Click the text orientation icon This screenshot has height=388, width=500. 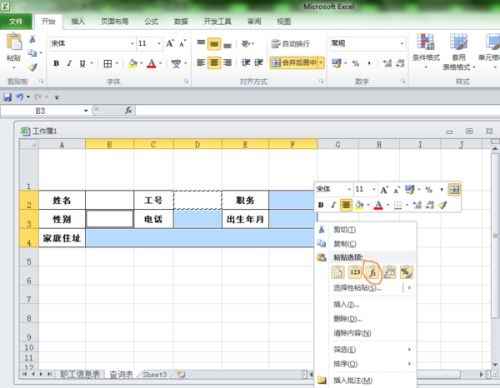[246, 43]
